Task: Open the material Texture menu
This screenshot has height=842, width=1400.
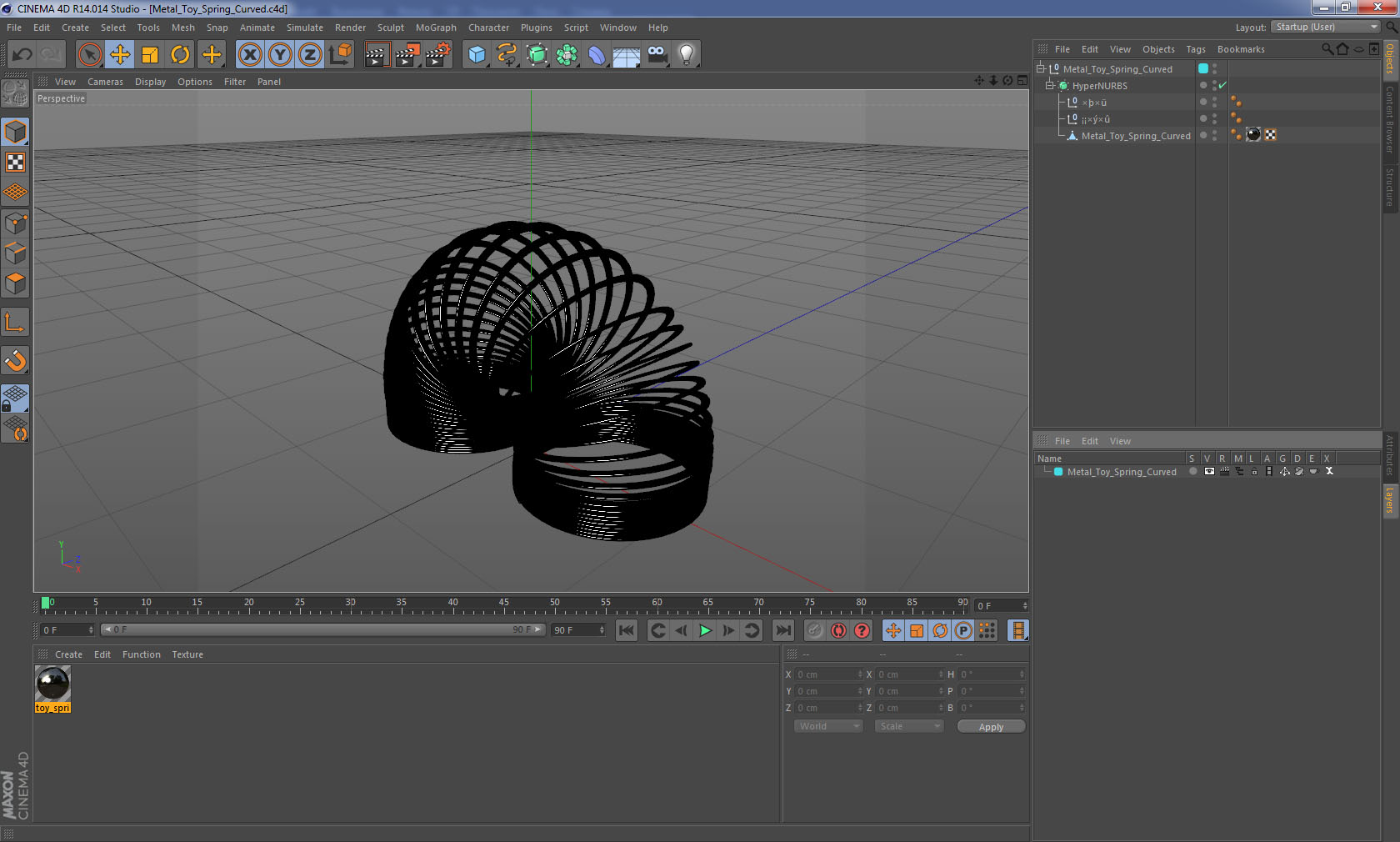Action: (187, 654)
